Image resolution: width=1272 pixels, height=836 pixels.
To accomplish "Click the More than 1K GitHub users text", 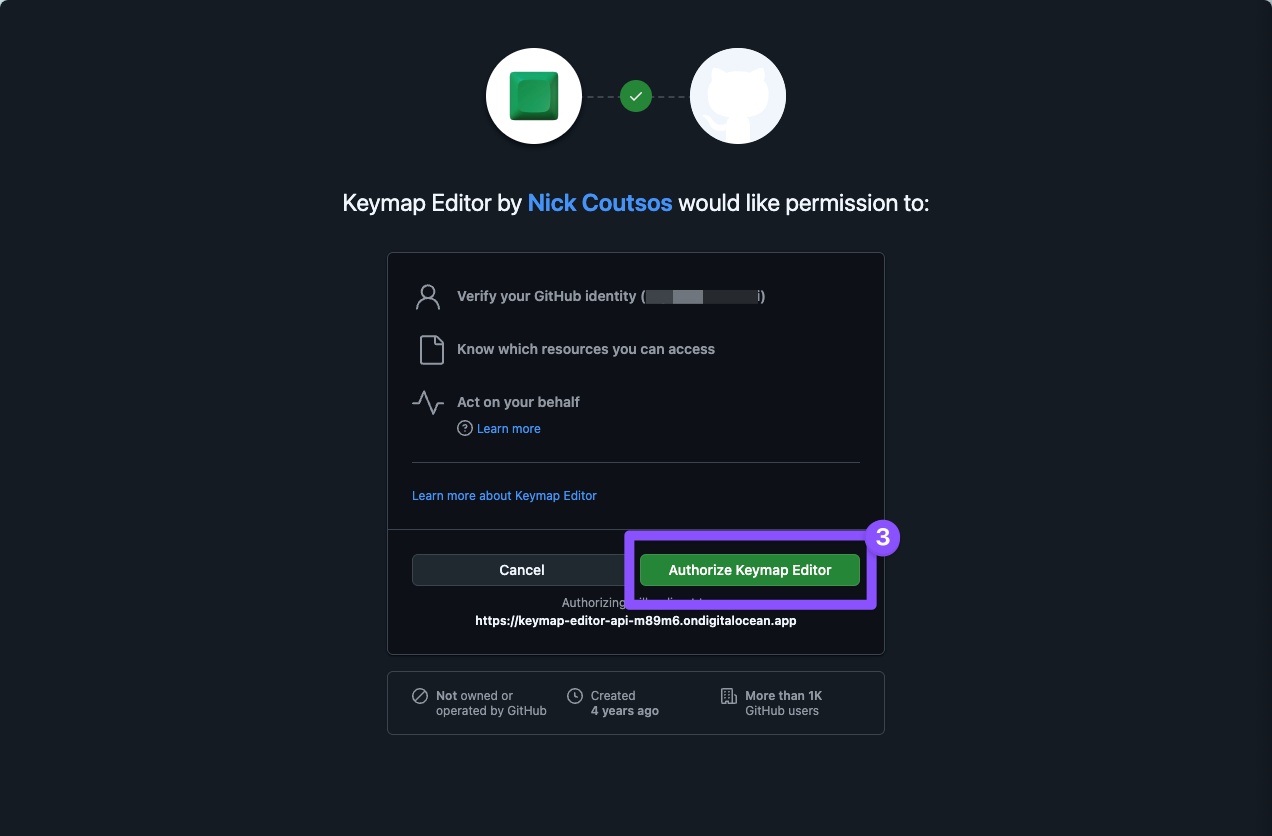I will (x=783, y=703).
